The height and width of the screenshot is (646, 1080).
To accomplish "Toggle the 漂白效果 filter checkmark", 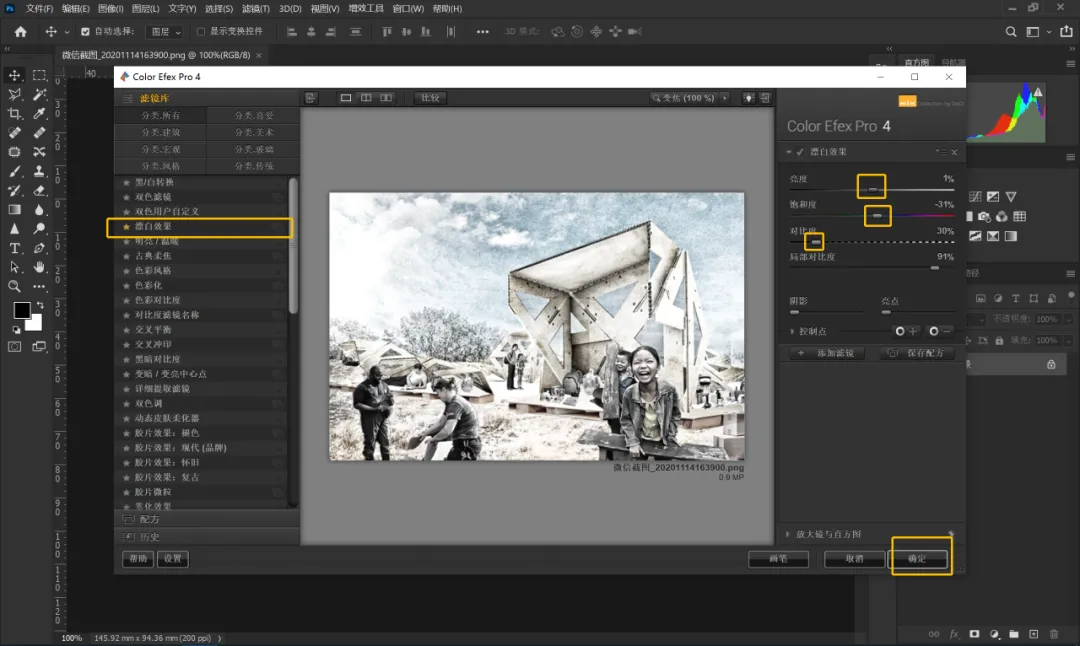I will pyautogui.click(x=800, y=152).
